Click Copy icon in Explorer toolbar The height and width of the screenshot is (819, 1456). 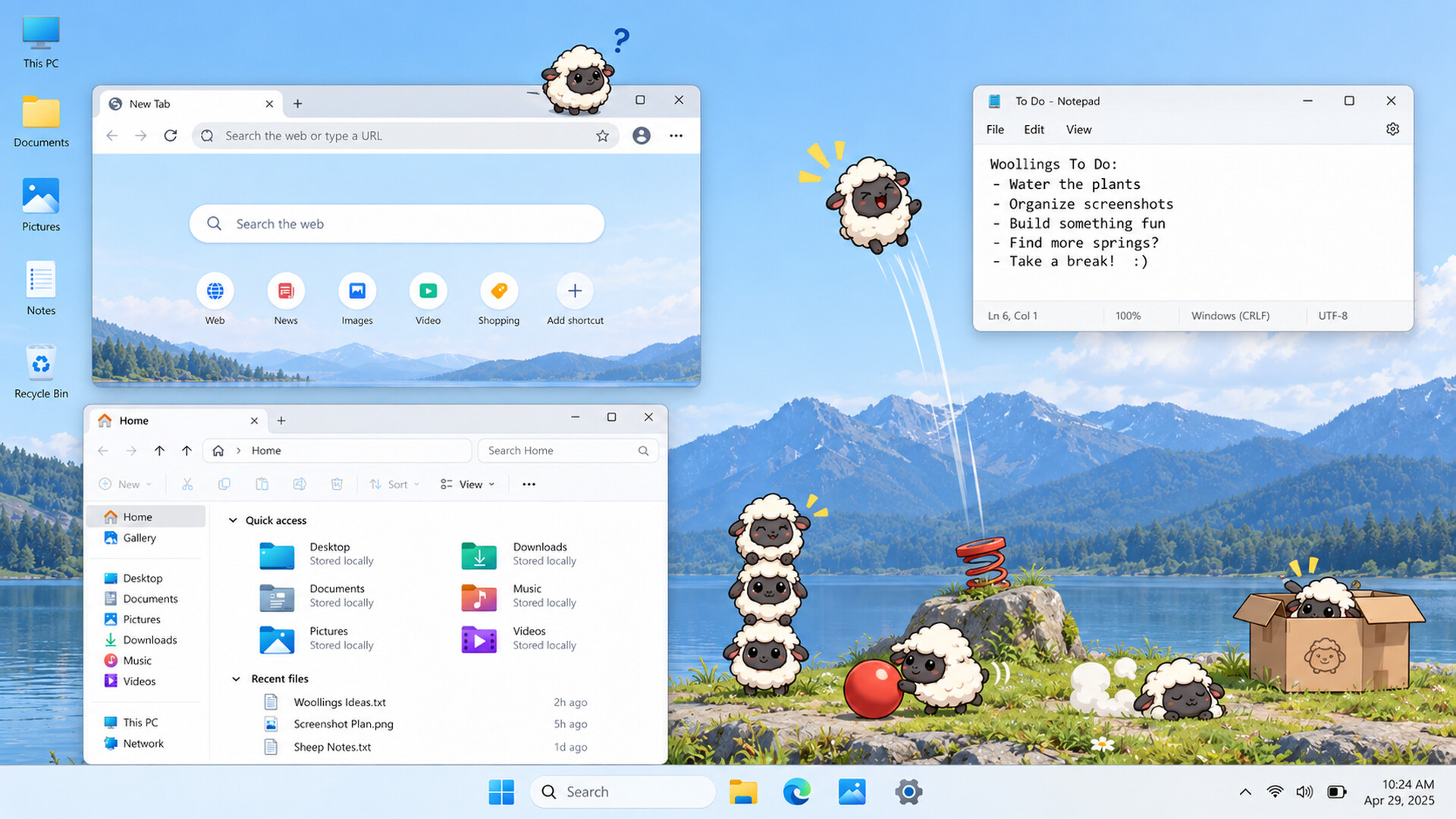pyautogui.click(x=224, y=485)
